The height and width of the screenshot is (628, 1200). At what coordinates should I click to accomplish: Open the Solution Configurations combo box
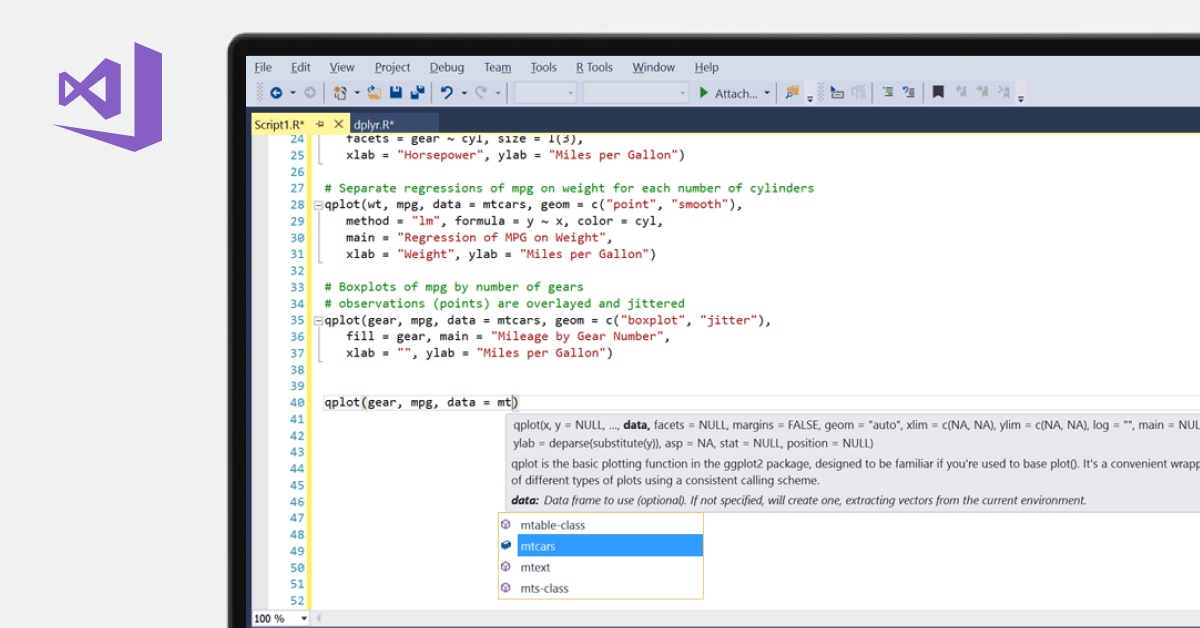(546, 93)
